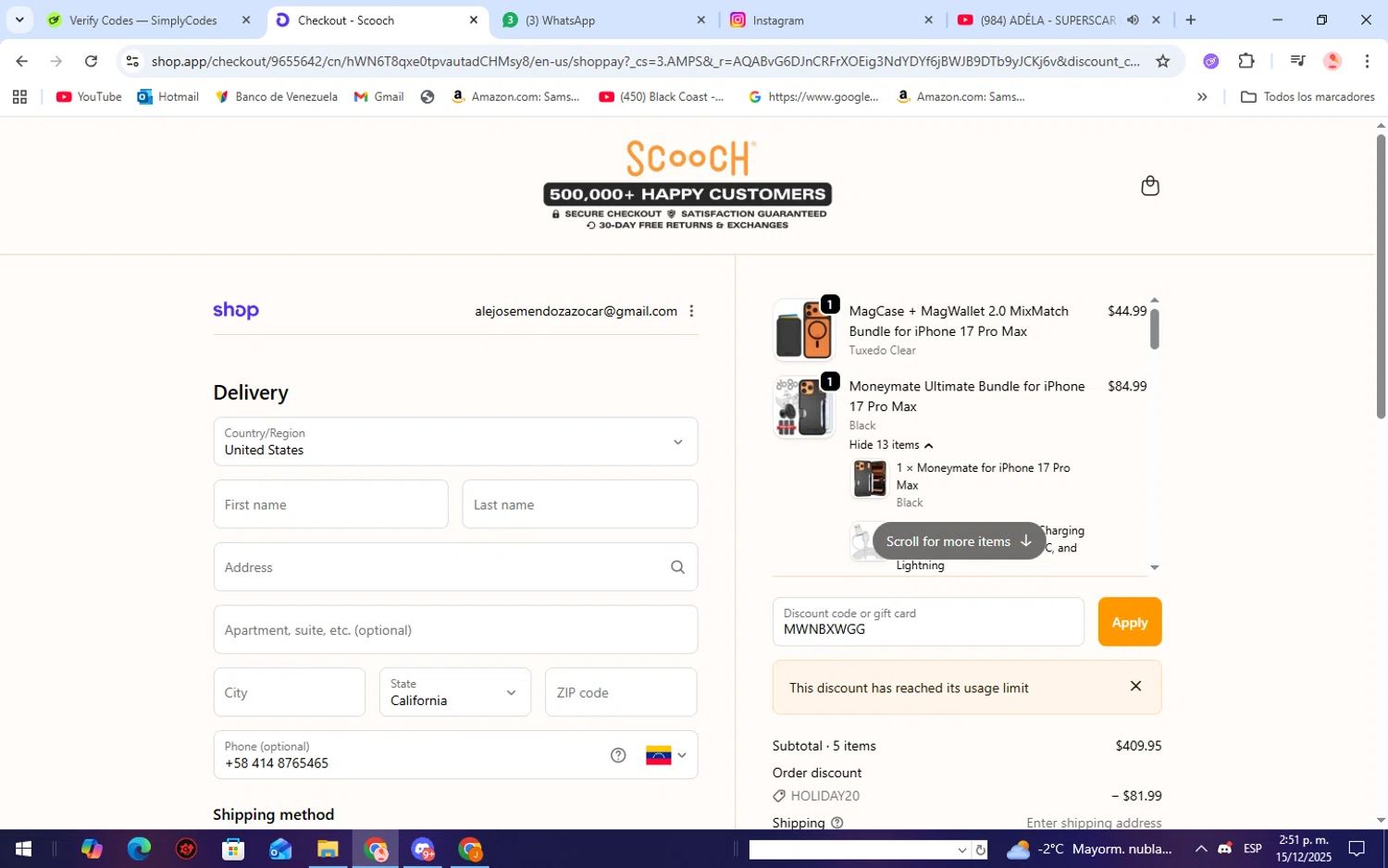This screenshot has width=1388, height=868.
Task: Collapse Hide 13 items list
Action: [891, 445]
